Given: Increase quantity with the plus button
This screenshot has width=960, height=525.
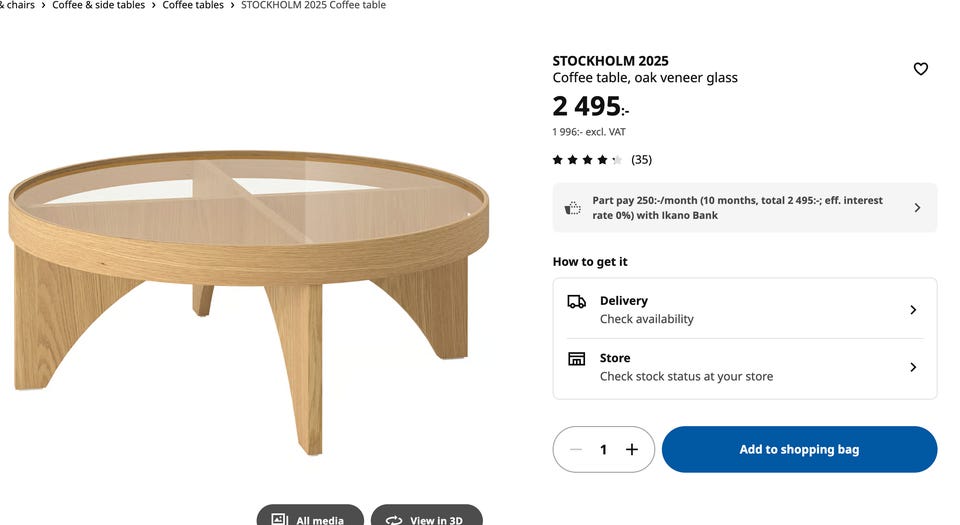Looking at the screenshot, I should (632, 450).
